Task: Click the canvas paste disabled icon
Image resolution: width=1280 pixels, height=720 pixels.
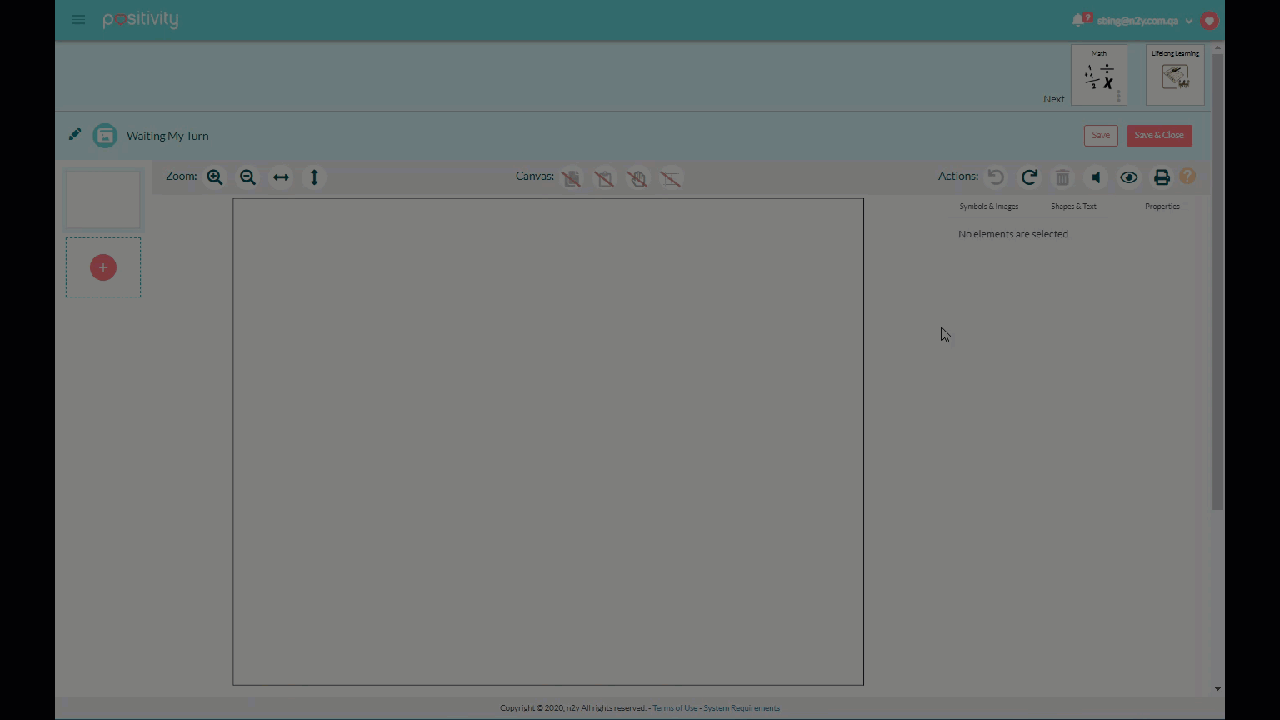Action: pos(604,178)
